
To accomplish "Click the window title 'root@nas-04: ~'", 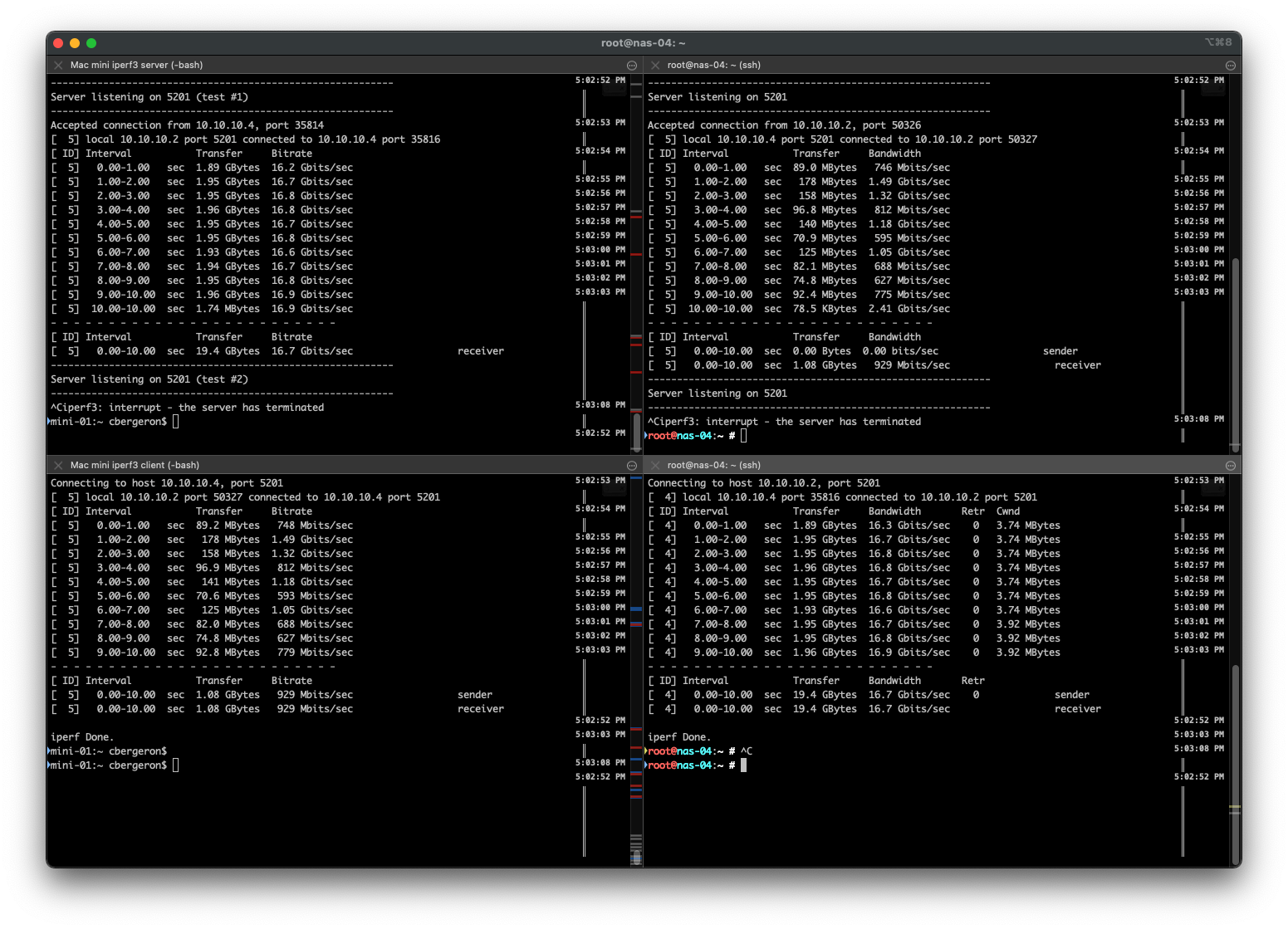I will point(644,43).
